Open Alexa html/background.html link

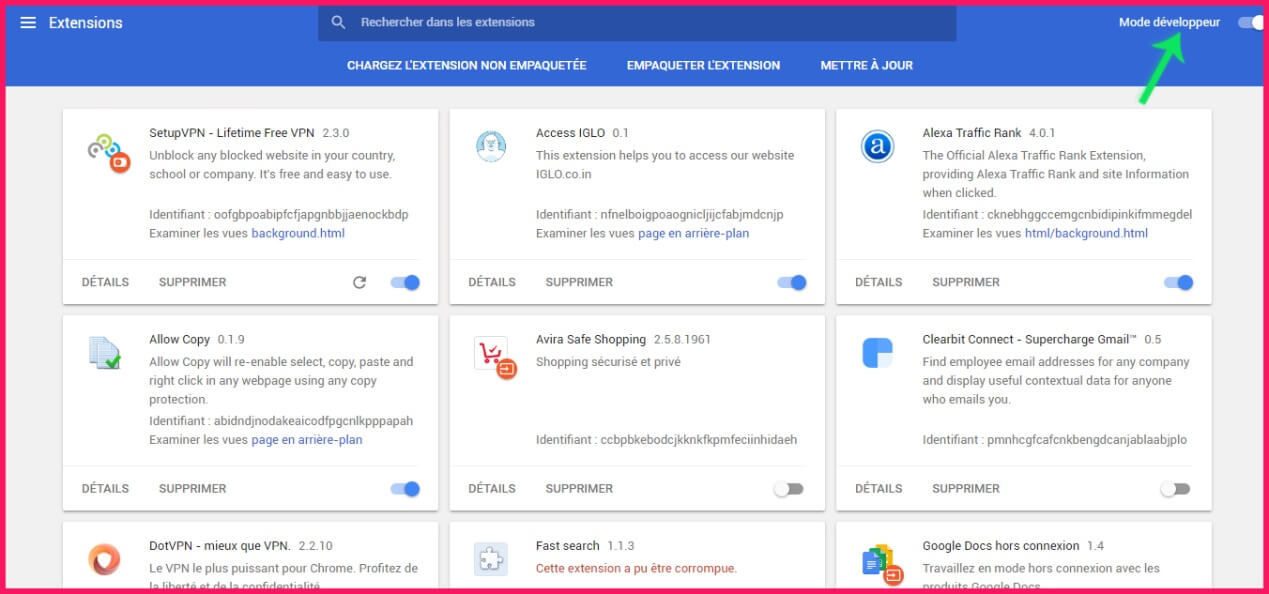point(1086,233)
